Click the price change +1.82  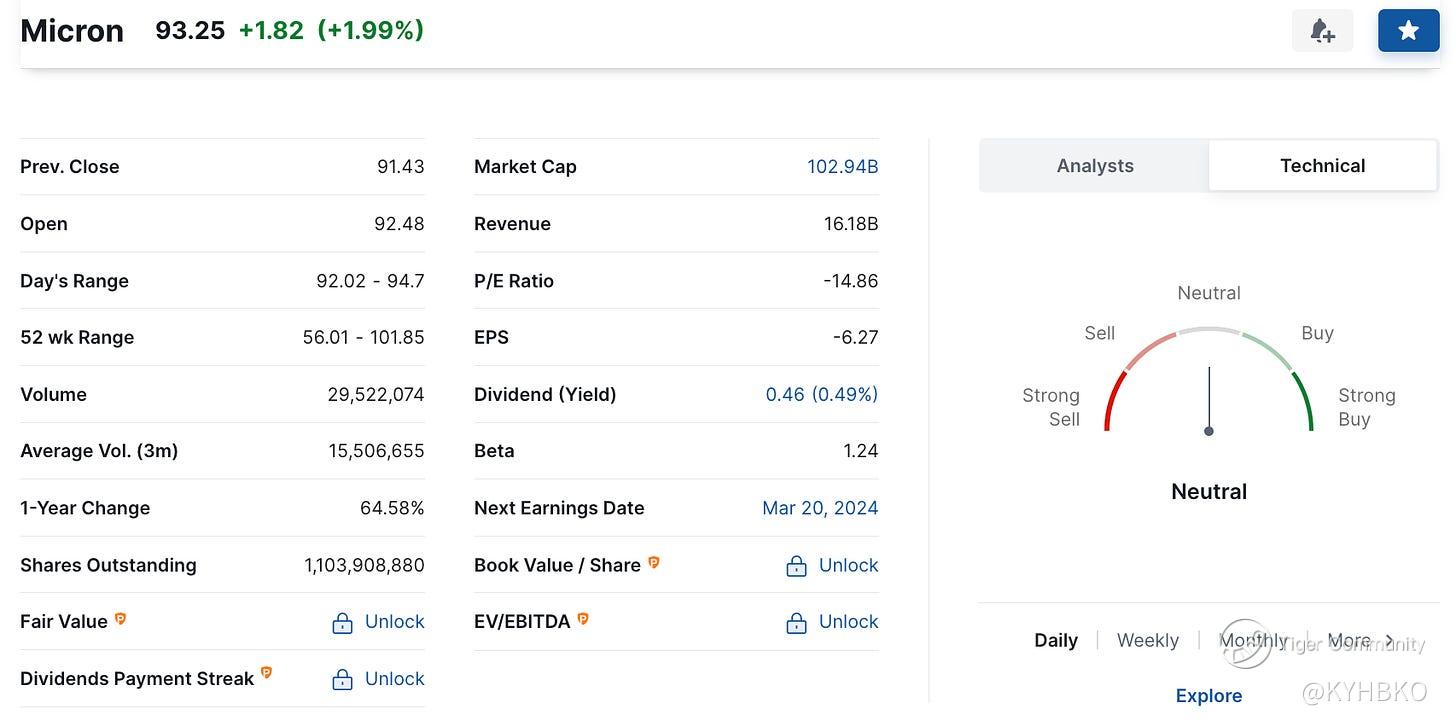click(x=271, y=31)
